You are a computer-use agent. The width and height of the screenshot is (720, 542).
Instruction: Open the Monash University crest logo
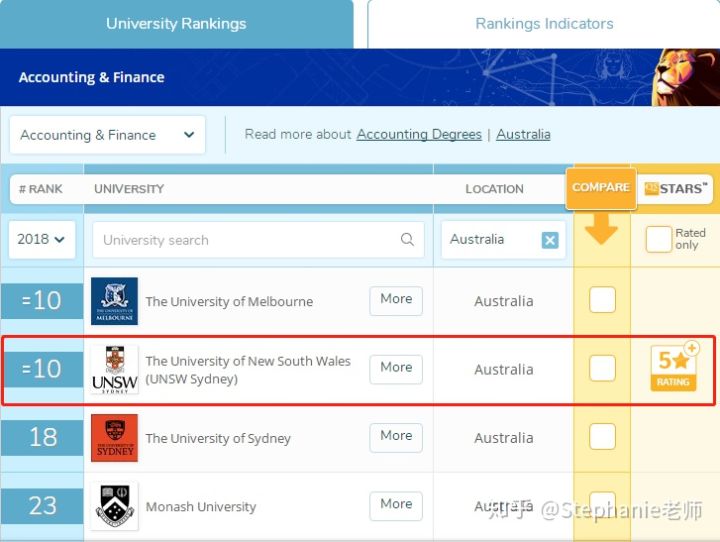114,506
